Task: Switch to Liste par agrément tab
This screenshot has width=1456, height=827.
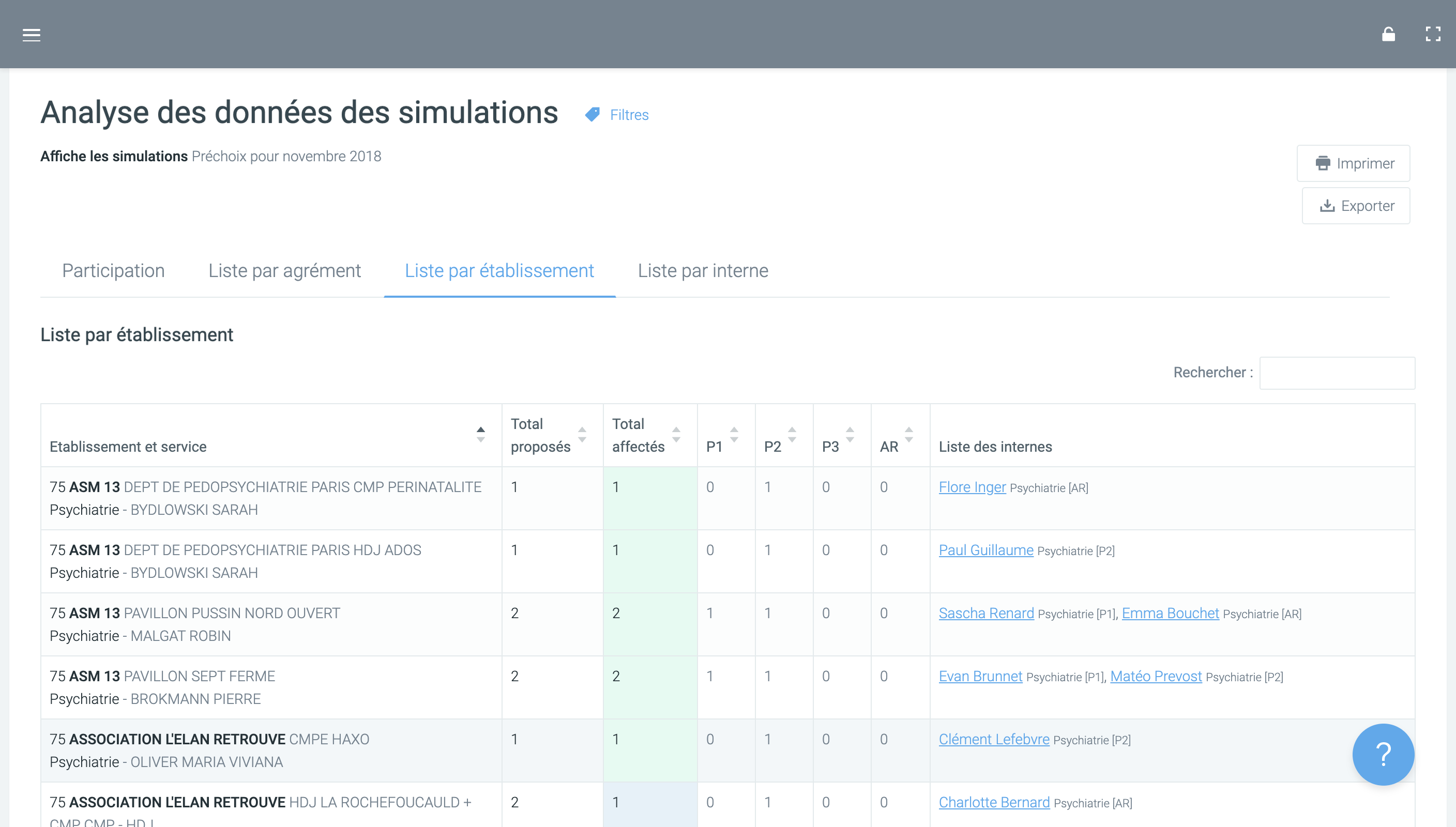Action: point(284,271)
